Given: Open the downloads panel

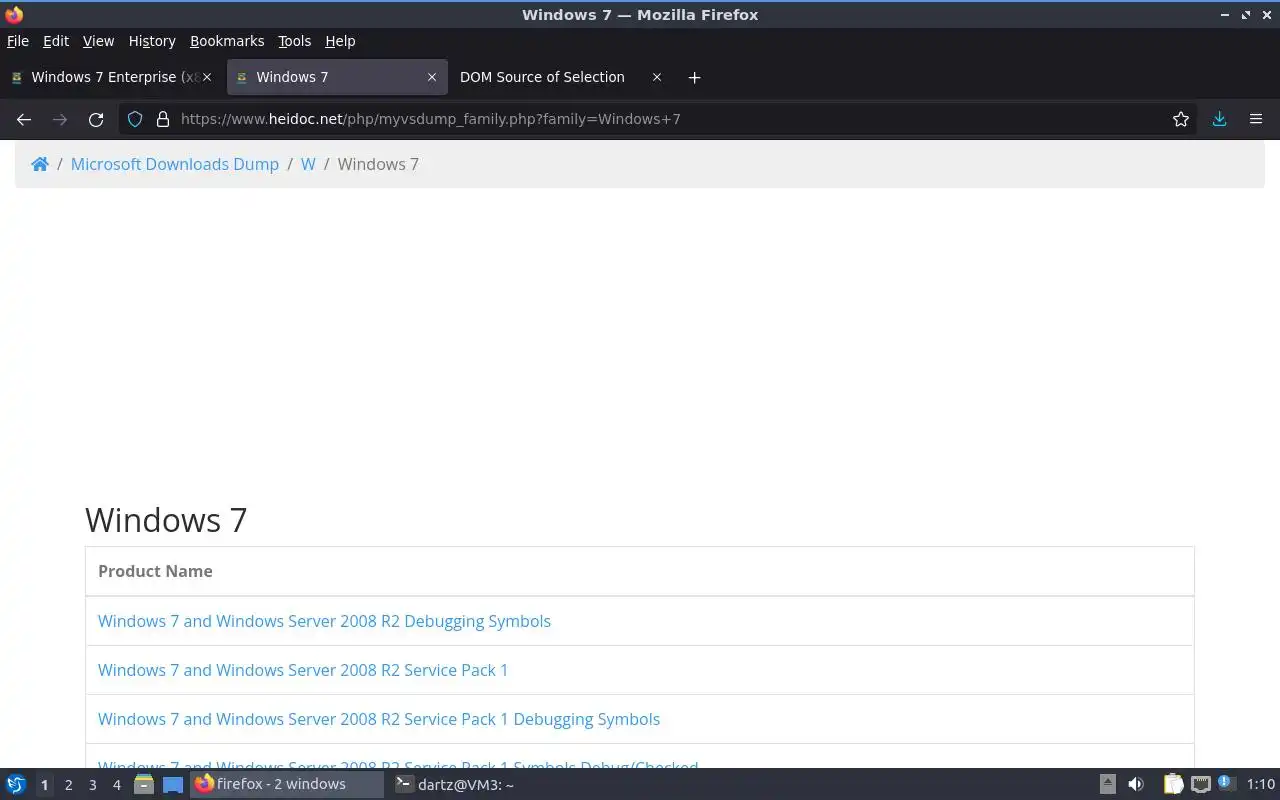Looking at the screenshot, I should tap(1219, 119).
